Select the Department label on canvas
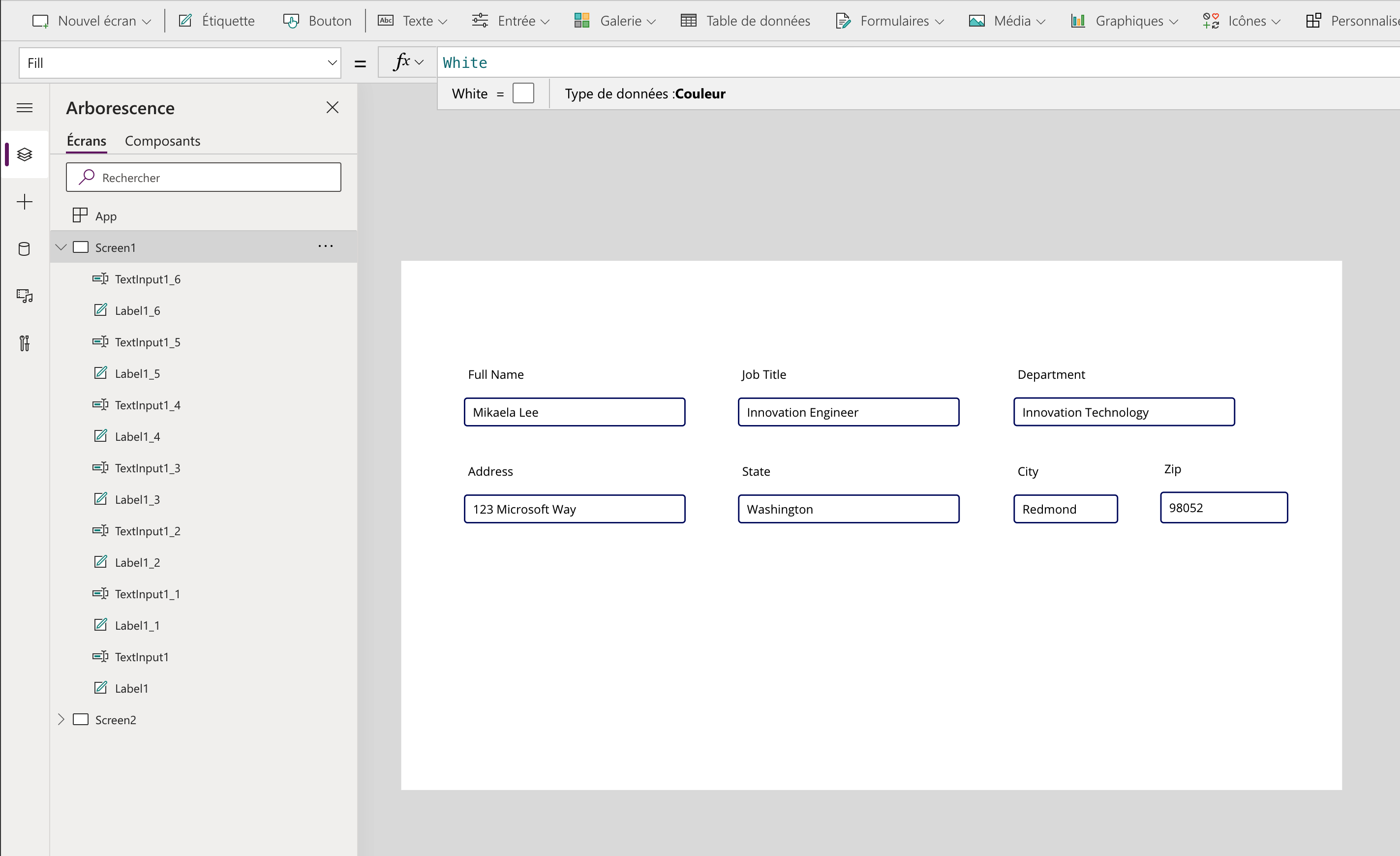The height and width of the screenshot is (856, 1400). [1051, 374]
